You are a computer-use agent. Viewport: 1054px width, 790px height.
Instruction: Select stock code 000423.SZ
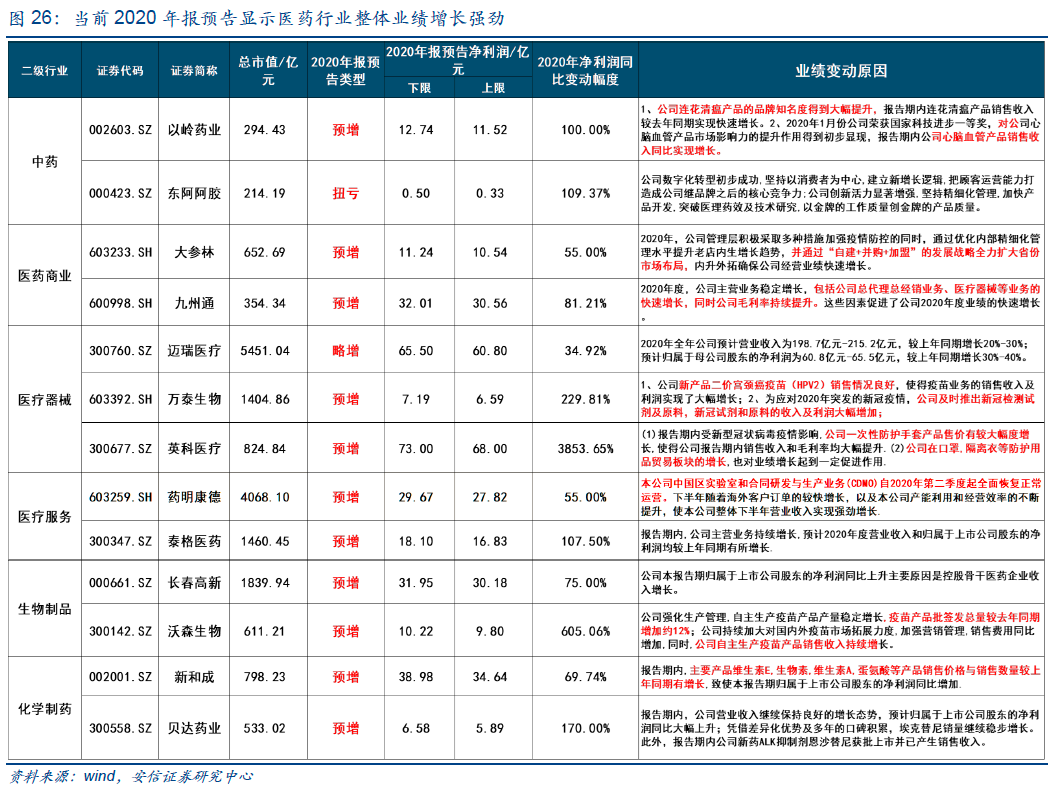(x=120, y=194)
